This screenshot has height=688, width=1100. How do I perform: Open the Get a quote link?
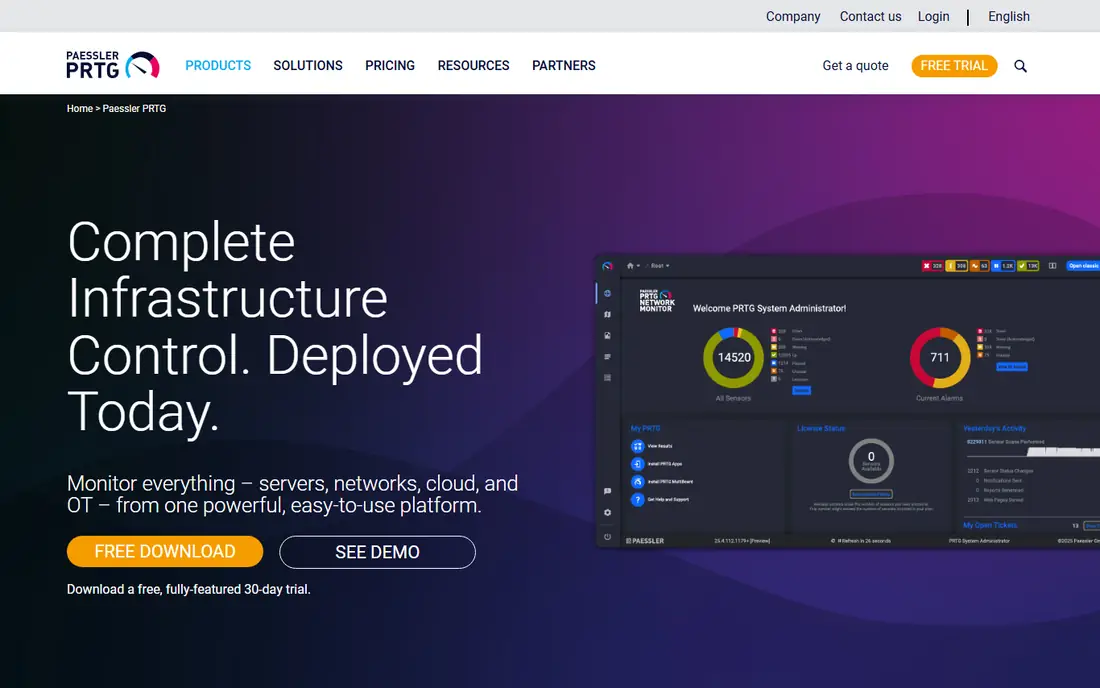(855, 65)
